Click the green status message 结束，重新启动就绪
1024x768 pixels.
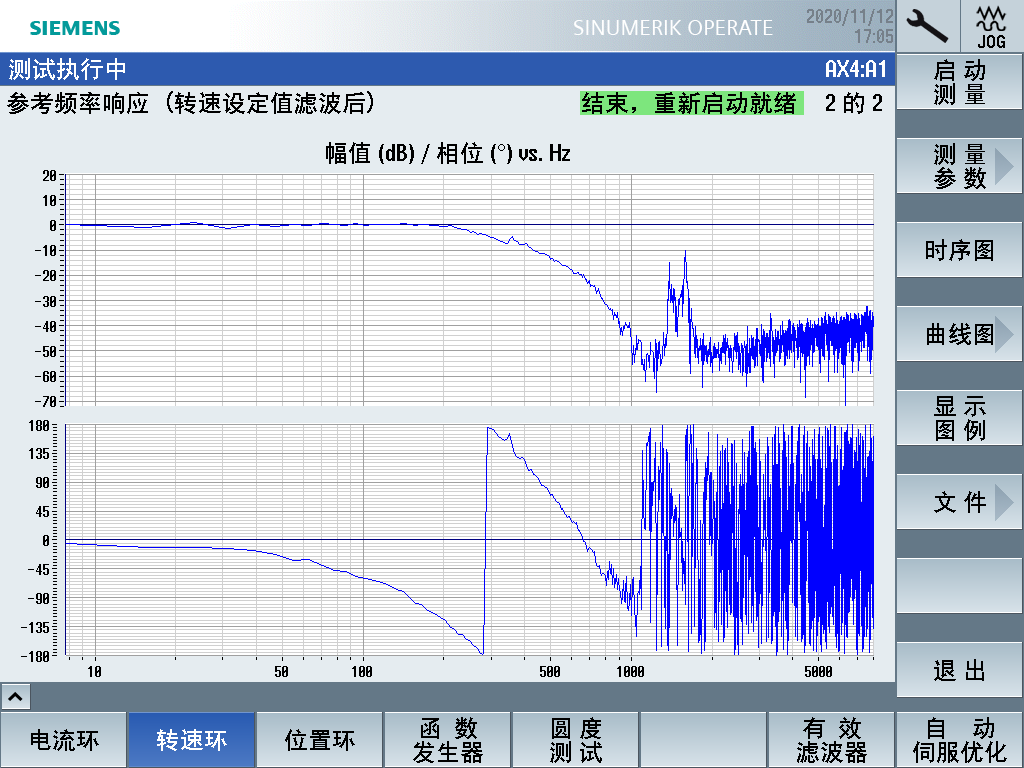click(690, 103)
